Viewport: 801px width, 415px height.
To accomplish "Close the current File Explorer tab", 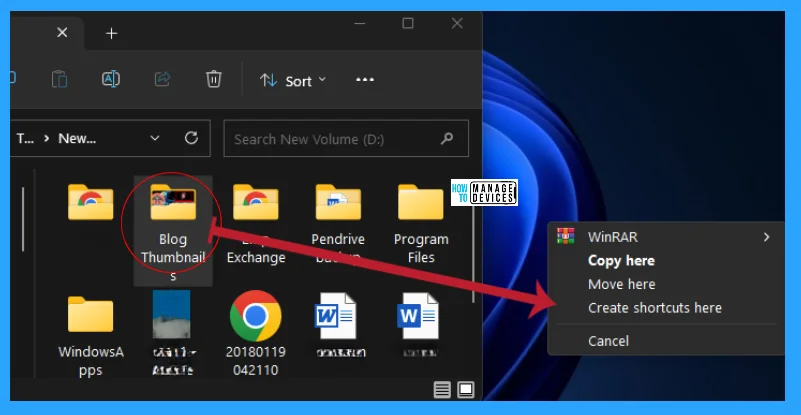I will (62, 33).
